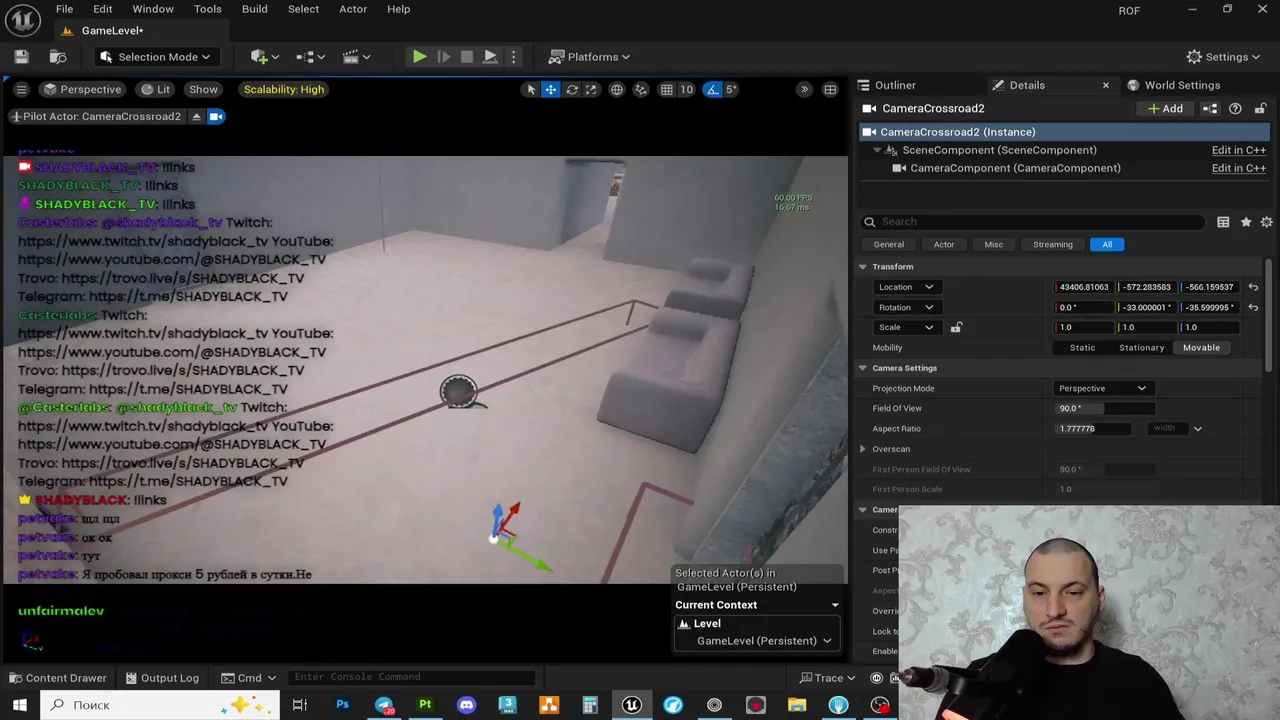The width and height of the screenshot is (1280, 720).
Task: Open Details help question mark icon
Action: 1235,108
